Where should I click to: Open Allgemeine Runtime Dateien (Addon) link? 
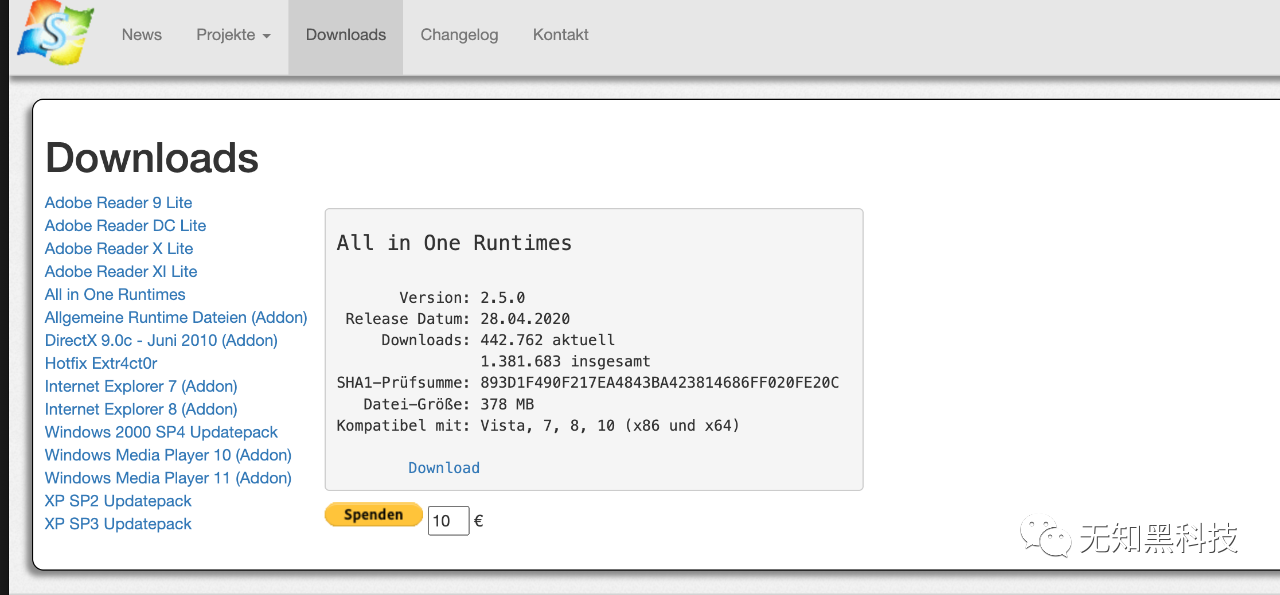(176, 318)
